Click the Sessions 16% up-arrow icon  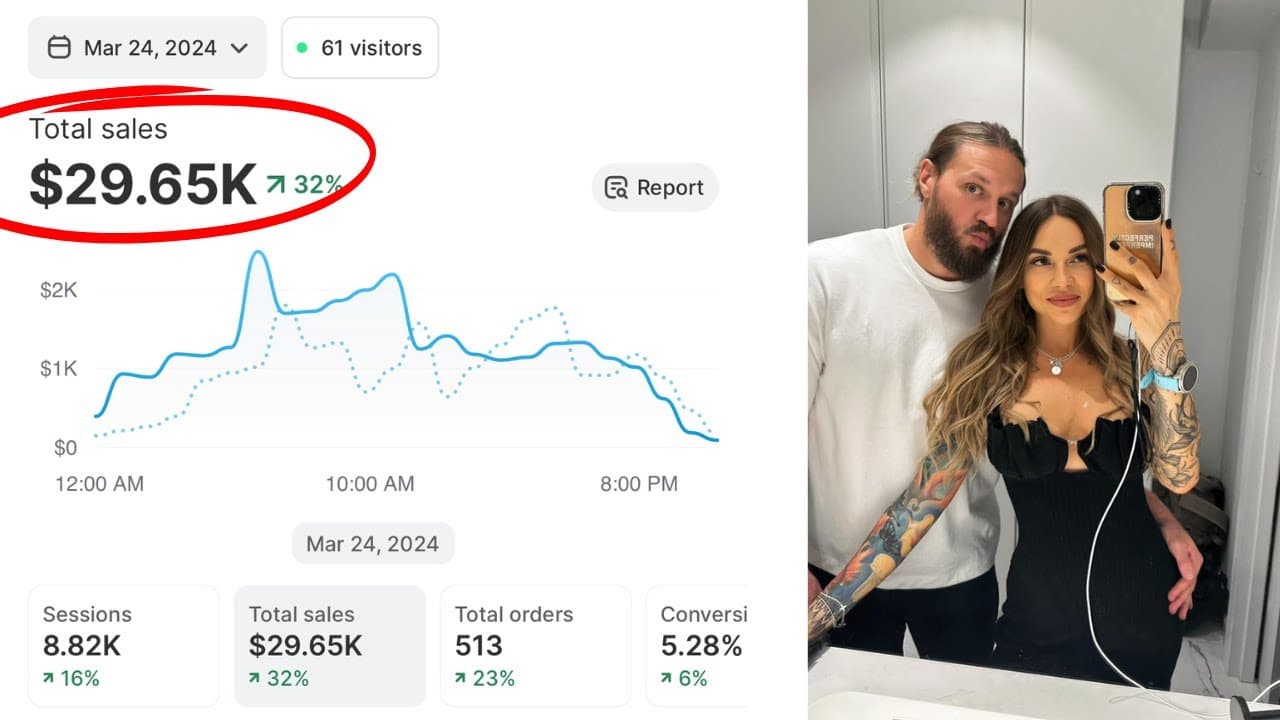(x=49, y=679)
